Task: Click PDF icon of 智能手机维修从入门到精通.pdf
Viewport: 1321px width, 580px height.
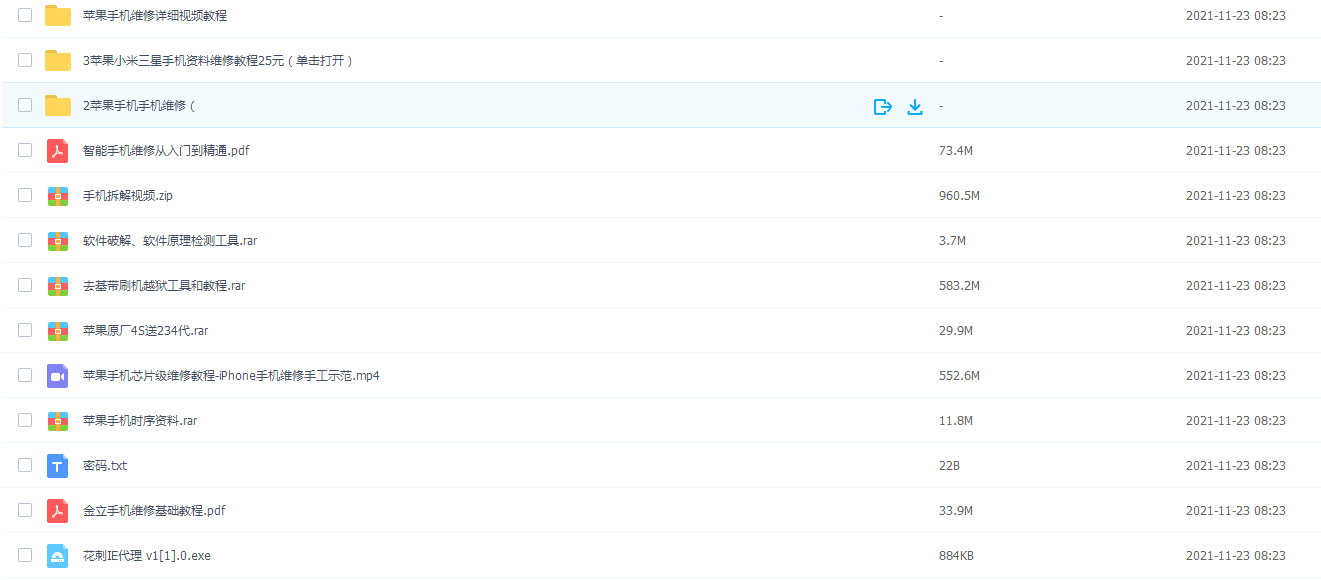Action: click(58, 151)
